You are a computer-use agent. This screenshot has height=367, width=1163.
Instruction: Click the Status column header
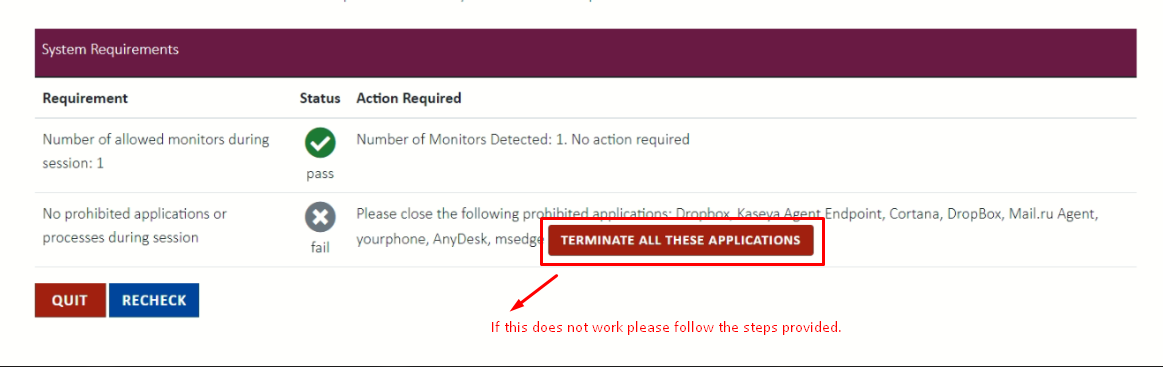pyautogui.click(x=320, y=98)
